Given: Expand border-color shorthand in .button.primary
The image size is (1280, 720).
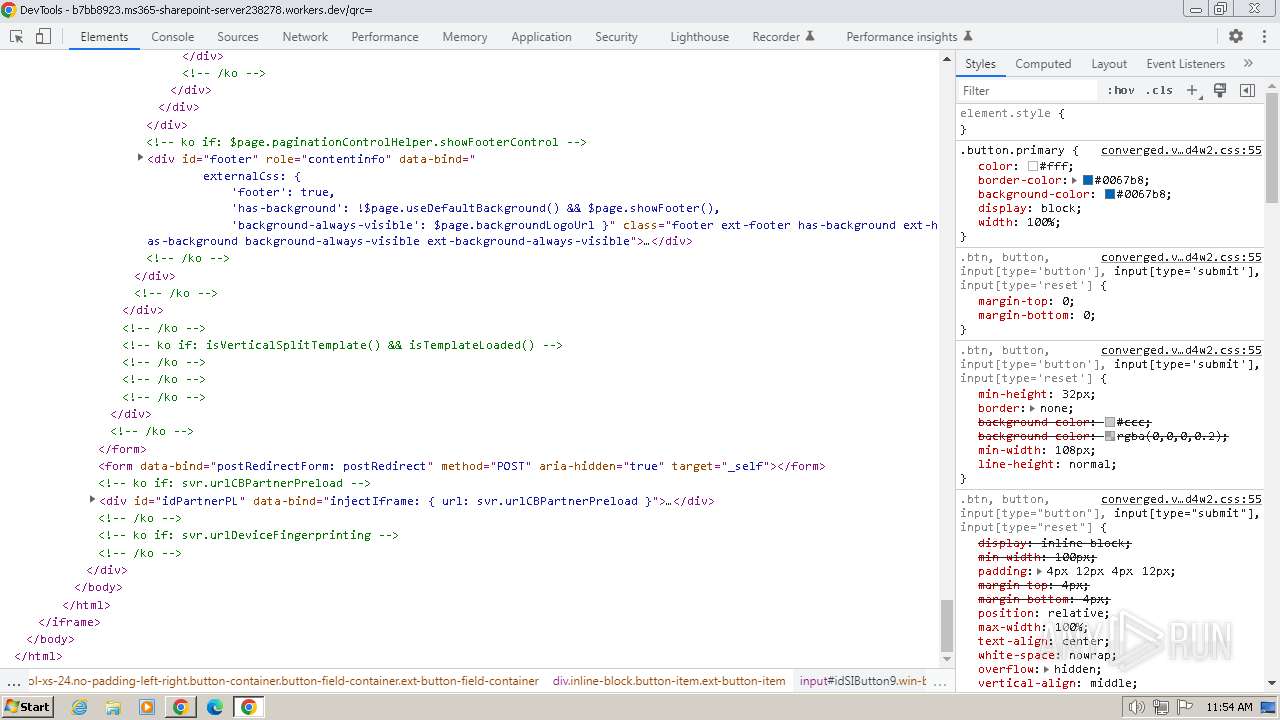Looking at the screenshot, I should [1074, 180].
